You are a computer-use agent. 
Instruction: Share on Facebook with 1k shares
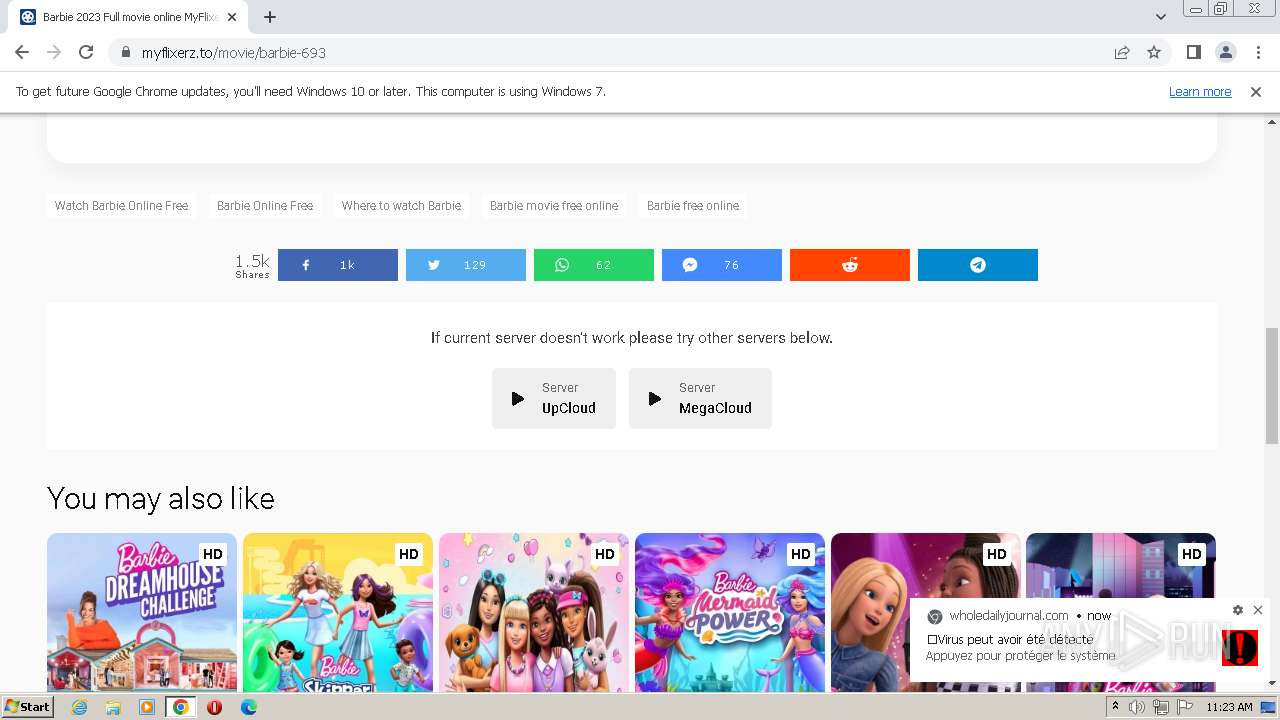tap(338, 265)
